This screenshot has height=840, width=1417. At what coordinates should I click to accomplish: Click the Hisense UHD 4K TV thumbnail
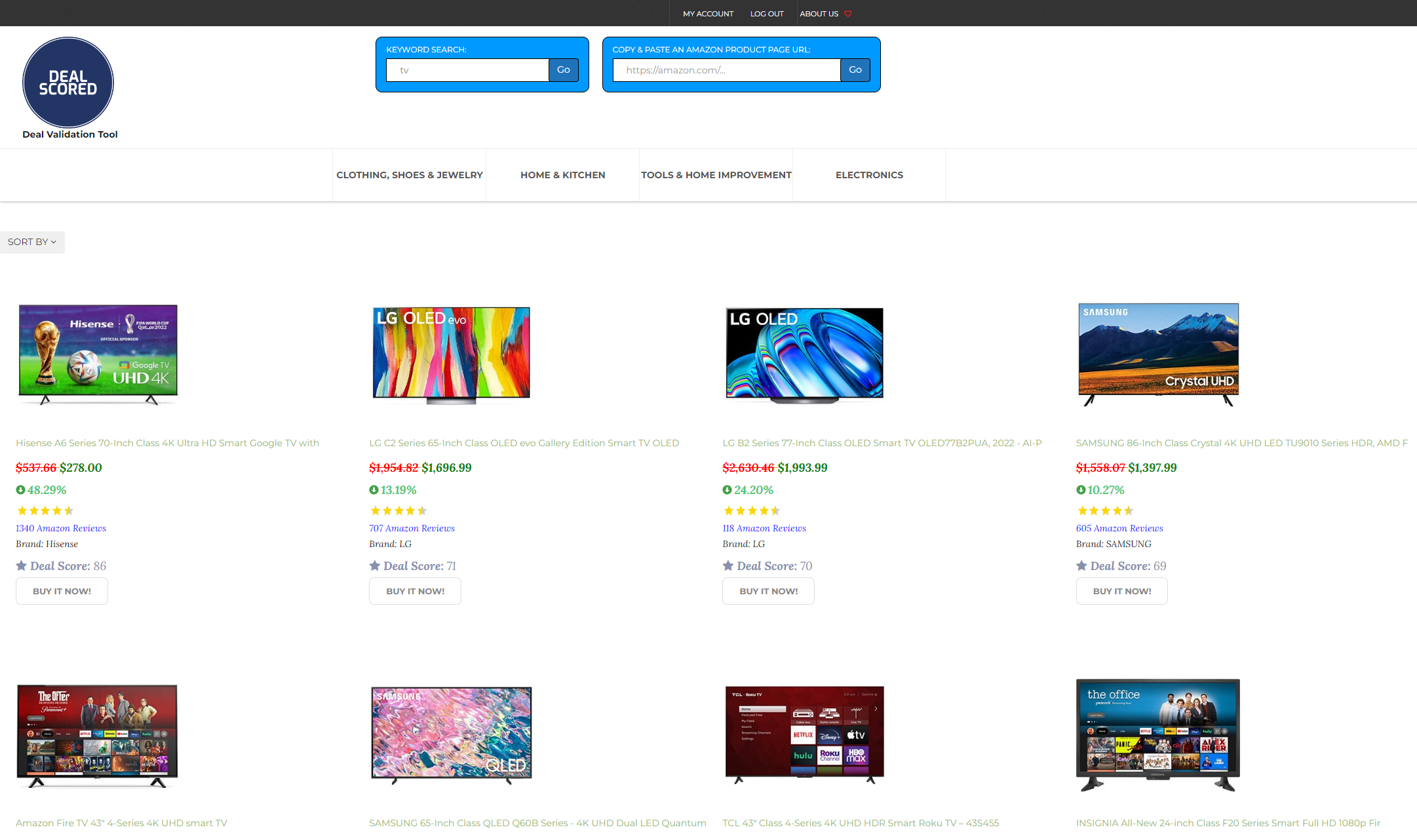pyautogui.click(x=98, y=354)
